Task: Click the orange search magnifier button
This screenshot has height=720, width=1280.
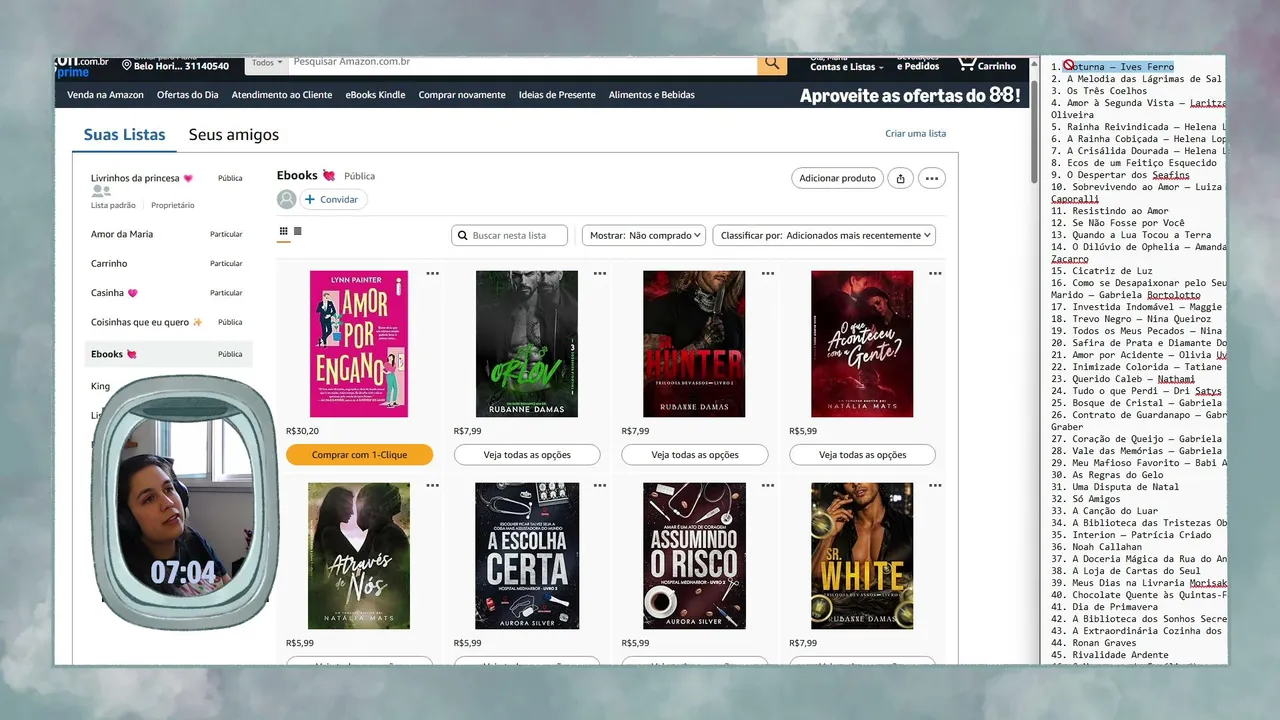Action: click(x=772, y=63)
